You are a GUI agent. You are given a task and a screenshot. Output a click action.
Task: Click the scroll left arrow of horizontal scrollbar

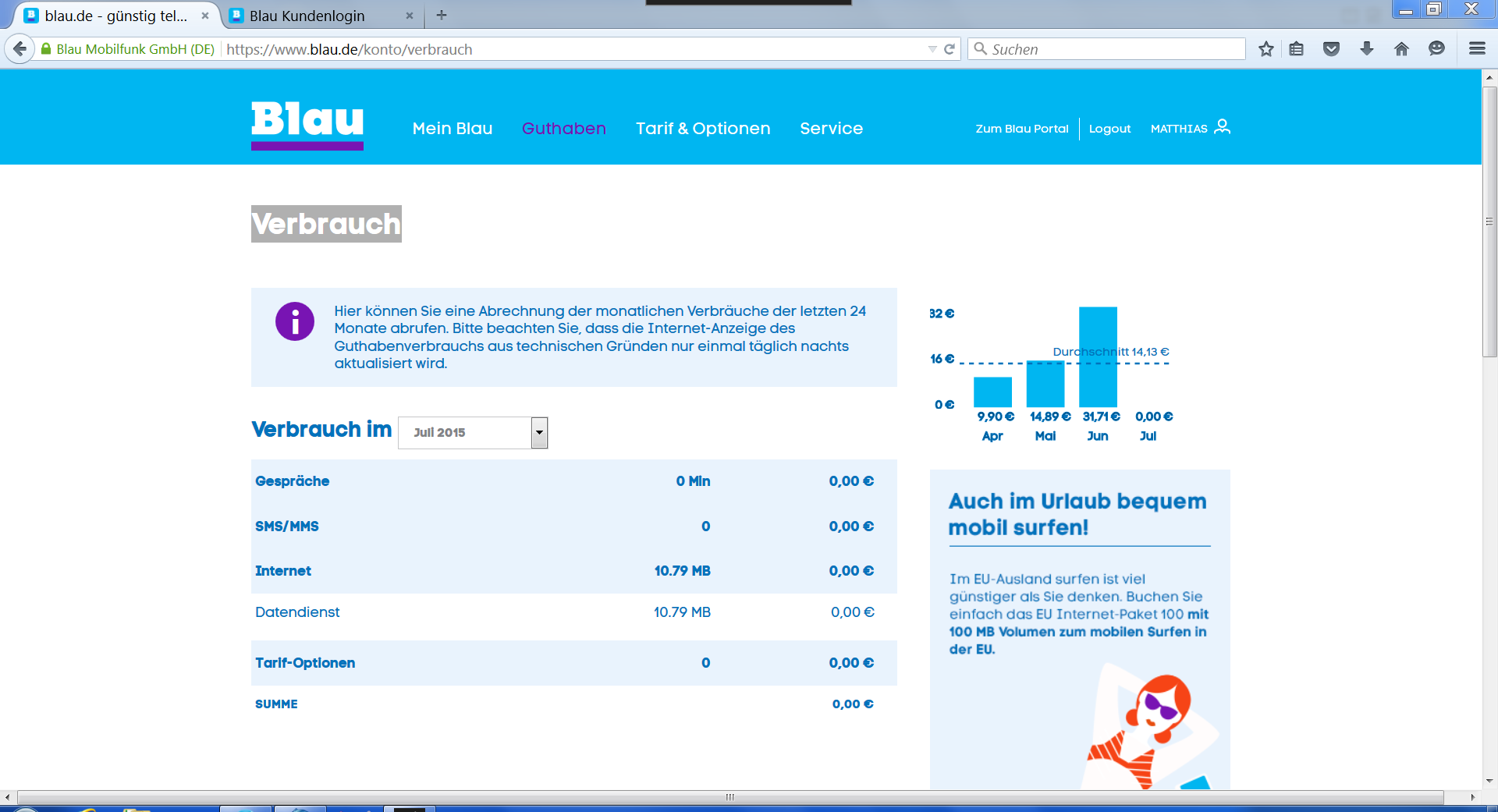click(7, 797)
